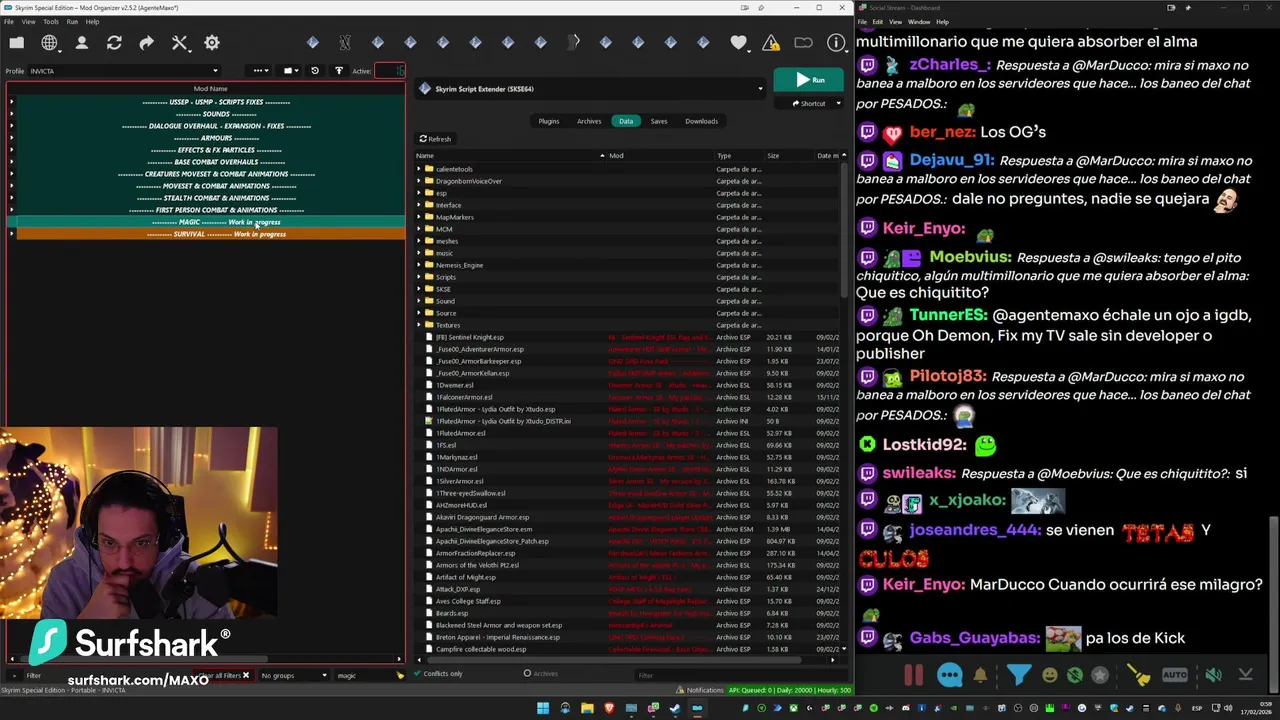Click the blue funnel filter icon in Social Stream
This screenshot has width=1280, height=720.
click(x=1018, y=675)
